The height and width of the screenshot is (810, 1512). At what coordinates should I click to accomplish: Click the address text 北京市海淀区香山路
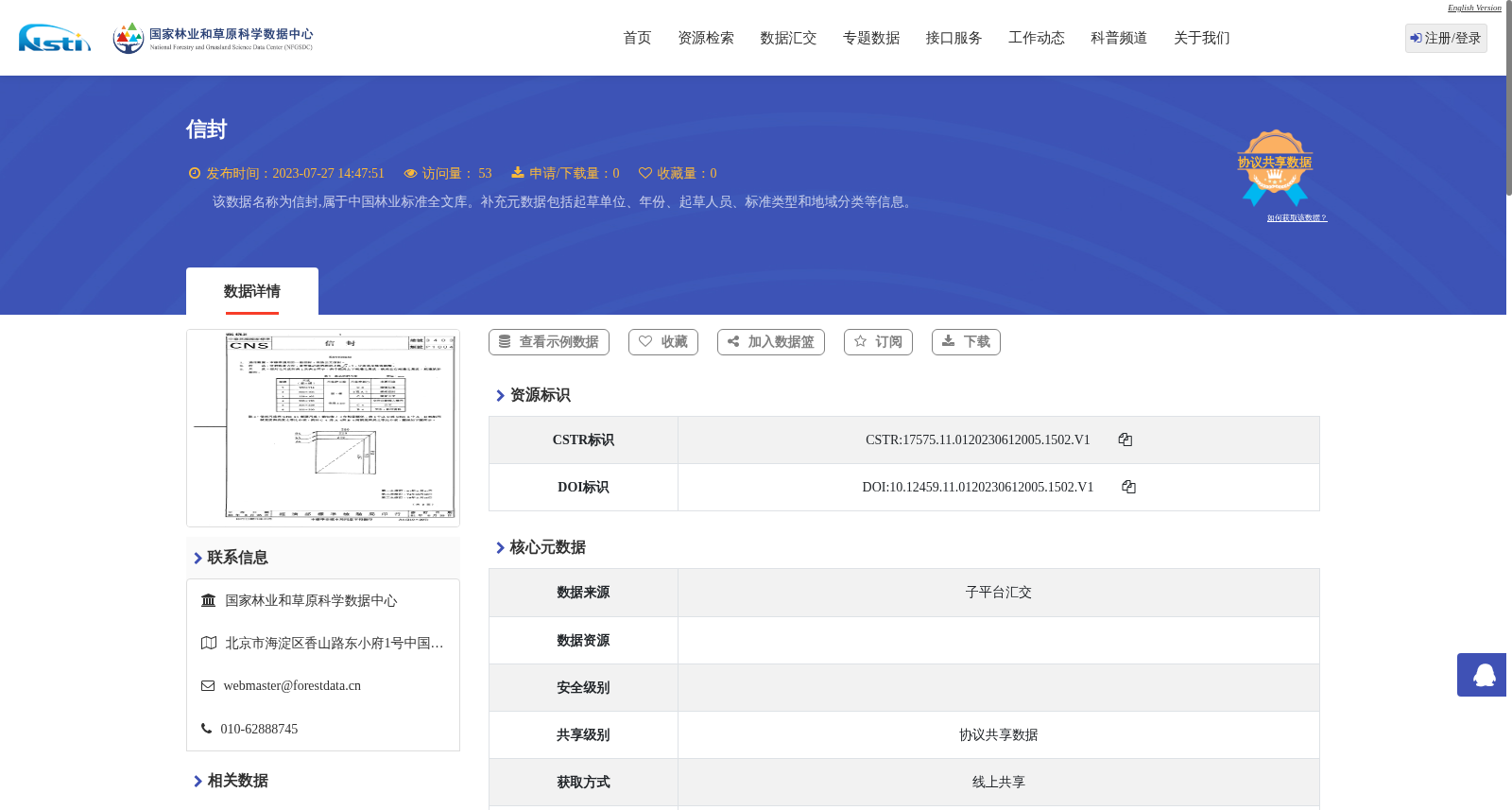tap(335, 643)
